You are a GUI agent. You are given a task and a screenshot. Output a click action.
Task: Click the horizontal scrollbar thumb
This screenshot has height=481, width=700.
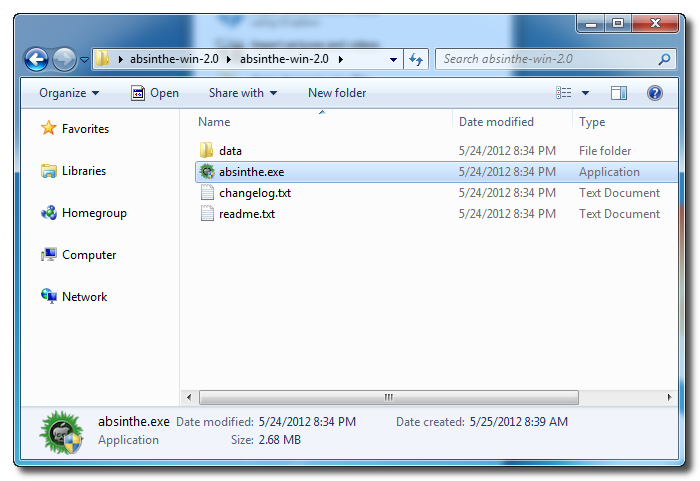[x=389, y=397]
